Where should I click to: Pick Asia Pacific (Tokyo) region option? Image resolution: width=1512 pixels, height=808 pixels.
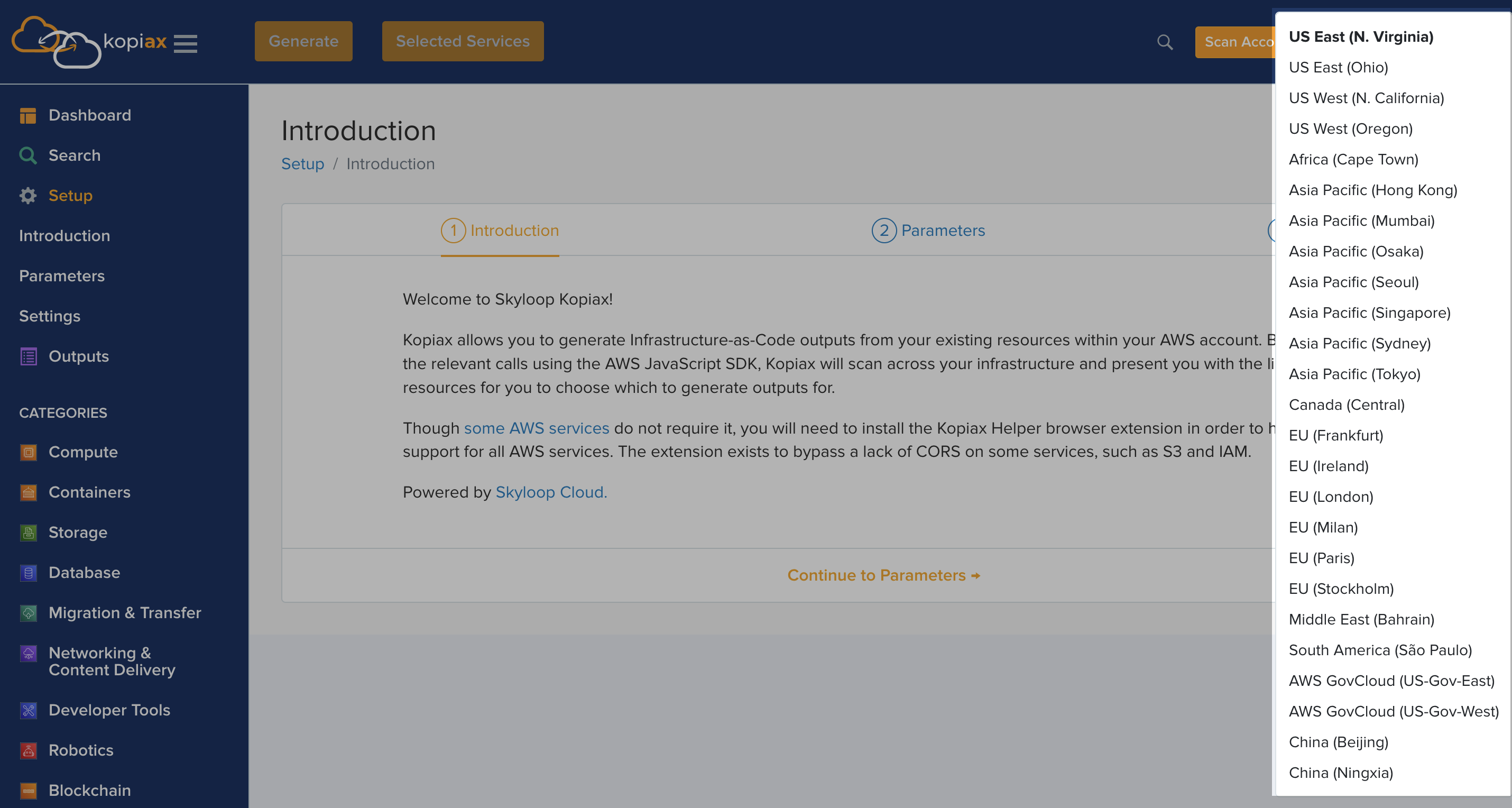[x=1354, y=374]
